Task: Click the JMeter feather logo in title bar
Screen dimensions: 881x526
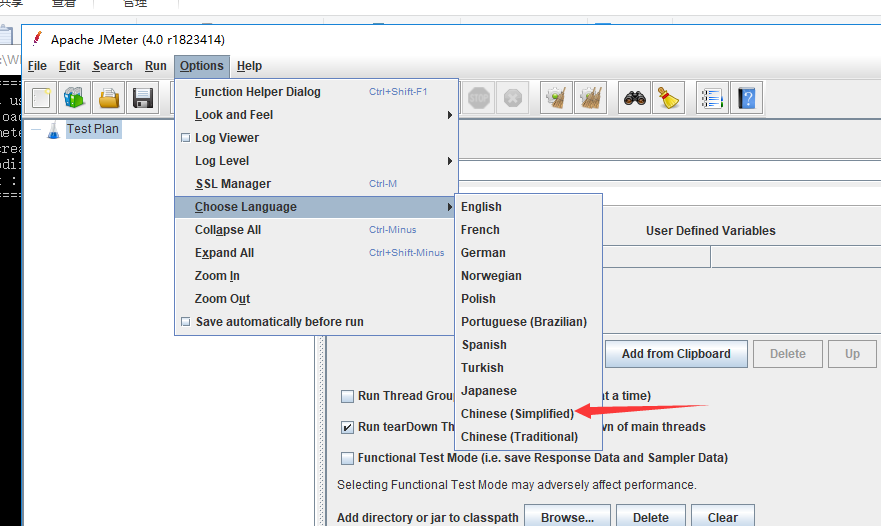Action: pyautogui.click(x=37, y=39)
